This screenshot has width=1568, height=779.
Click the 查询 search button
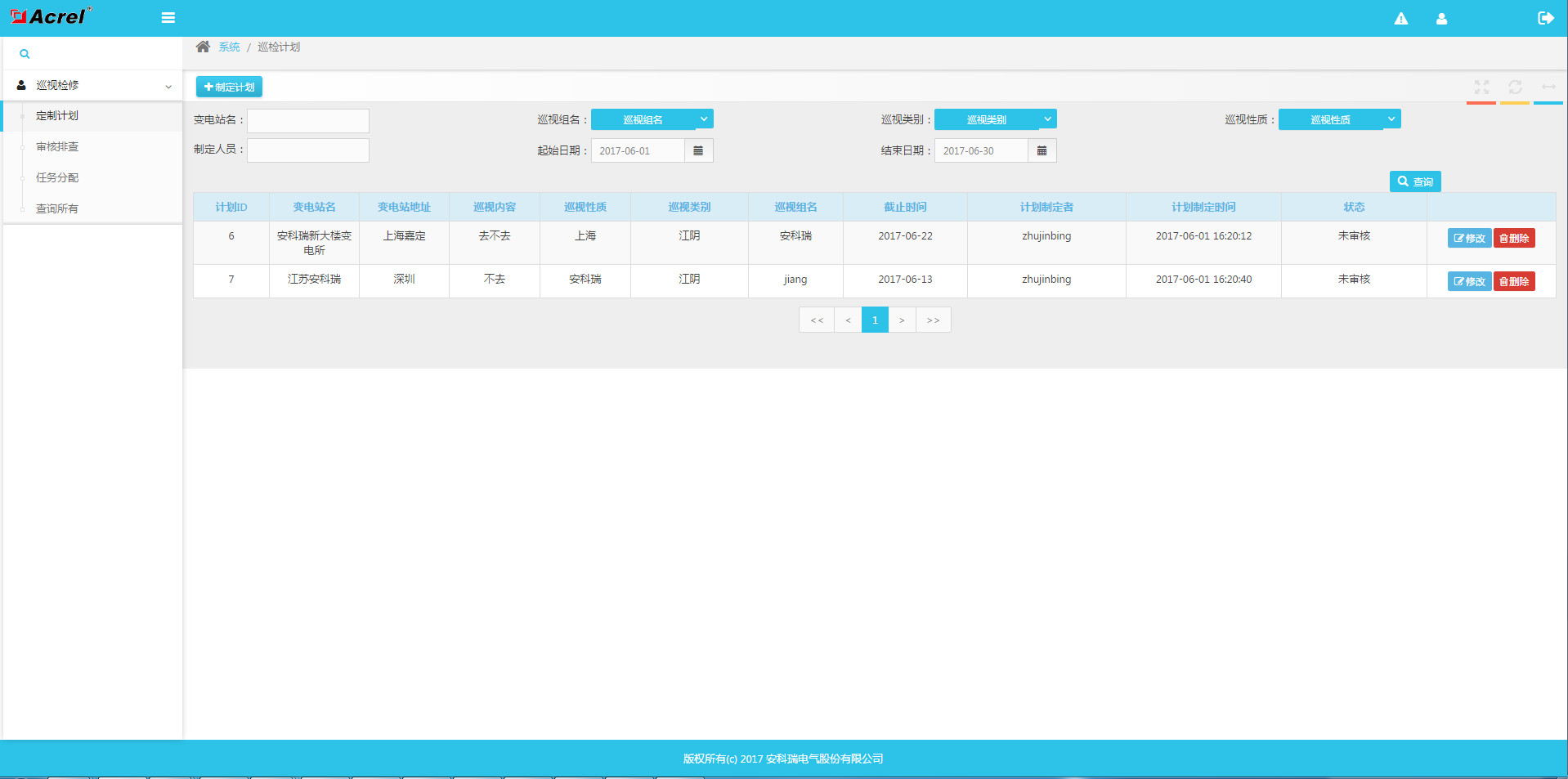pos(1414,181)
